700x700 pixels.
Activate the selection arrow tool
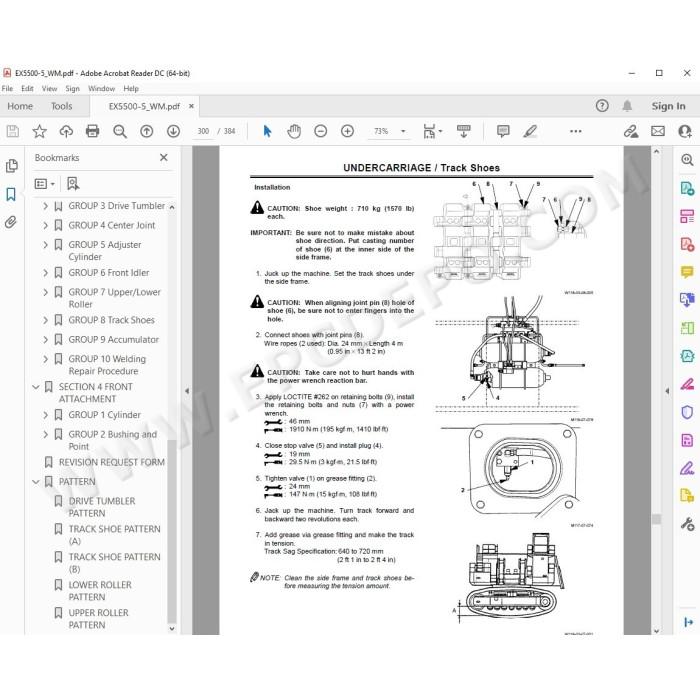click(267, 131)
